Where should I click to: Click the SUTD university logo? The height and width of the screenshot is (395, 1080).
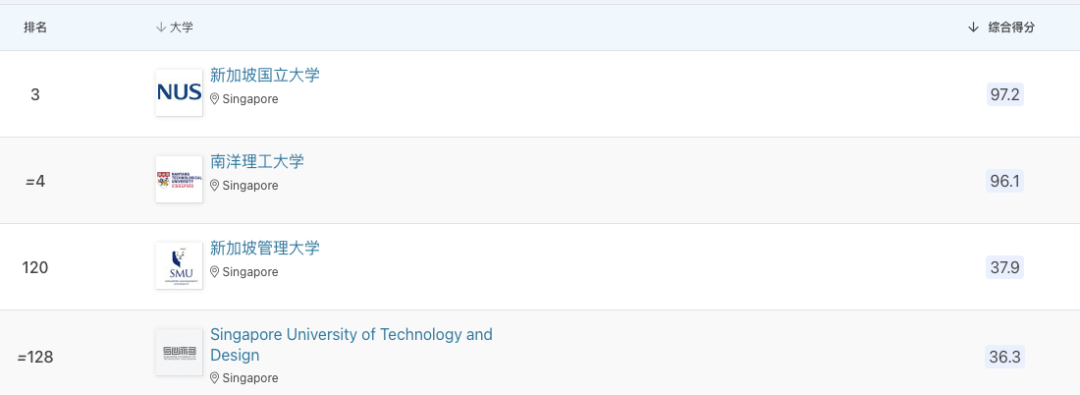(179, 352)
